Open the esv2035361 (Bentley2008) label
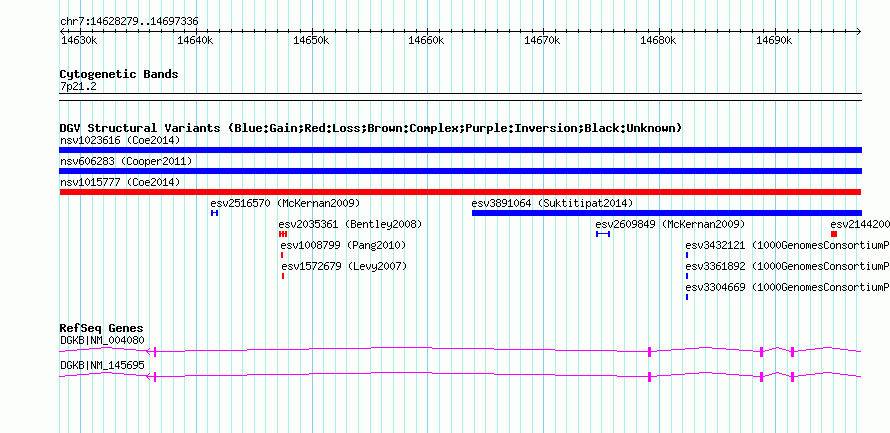This screenshot has height=433, width=890. point(350,224)
